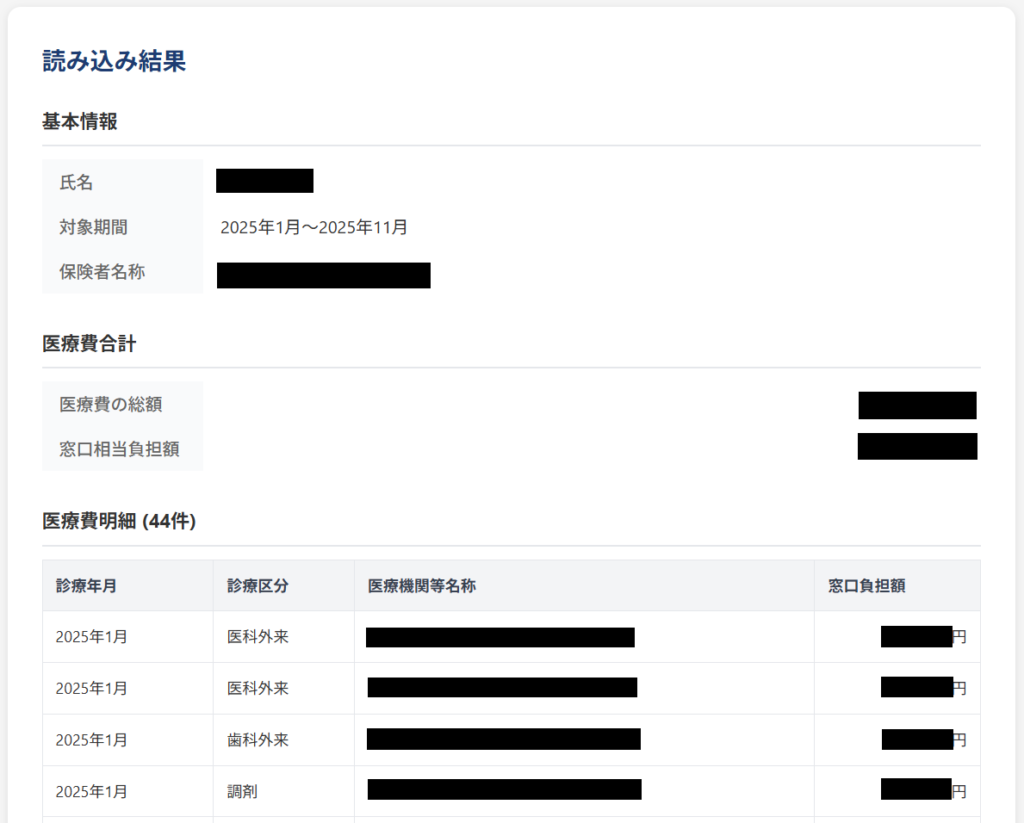This screenshot has width=1024, height=823.
Task: Select the 医療費合計 section heading
Action: pos(89,344)
